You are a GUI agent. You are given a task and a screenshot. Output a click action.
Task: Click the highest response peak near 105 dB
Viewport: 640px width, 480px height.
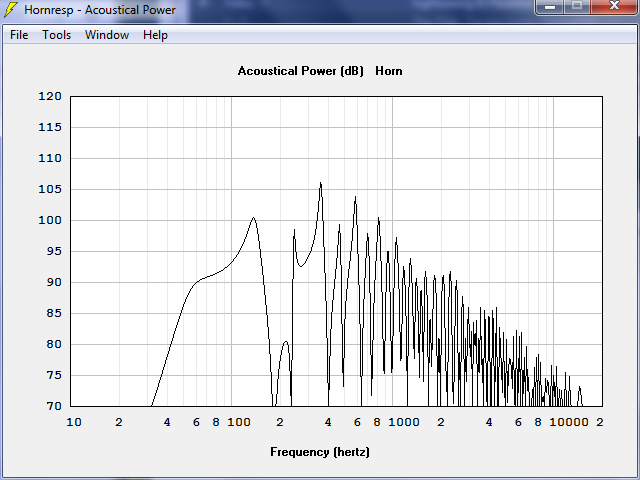320,183
